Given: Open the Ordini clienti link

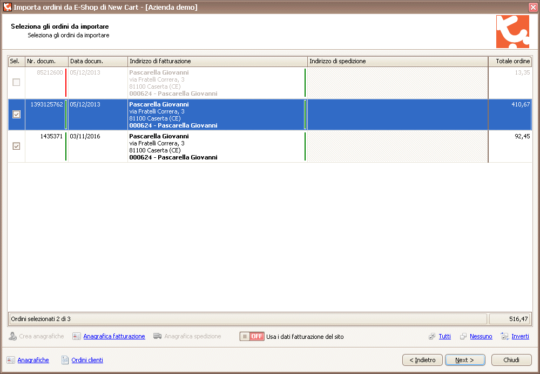Looking at the screenshot, I should click(x=87, y=360).
